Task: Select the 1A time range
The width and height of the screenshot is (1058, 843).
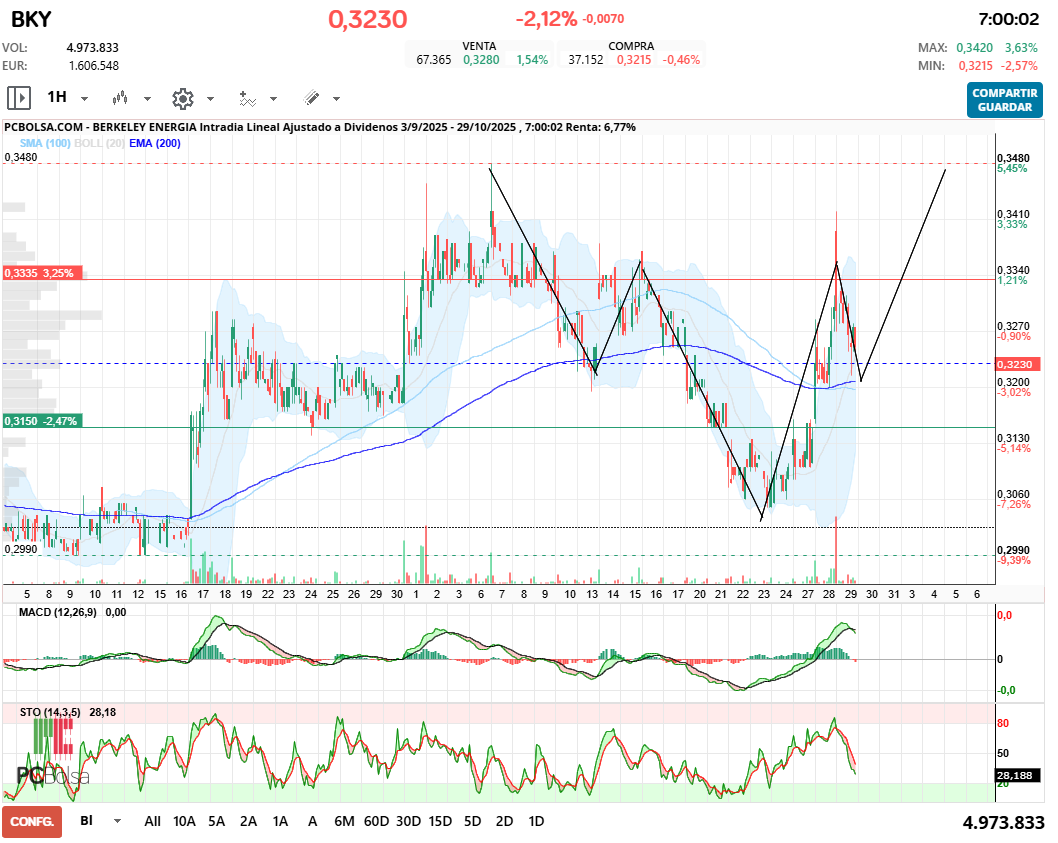Action: click(280, 821)
